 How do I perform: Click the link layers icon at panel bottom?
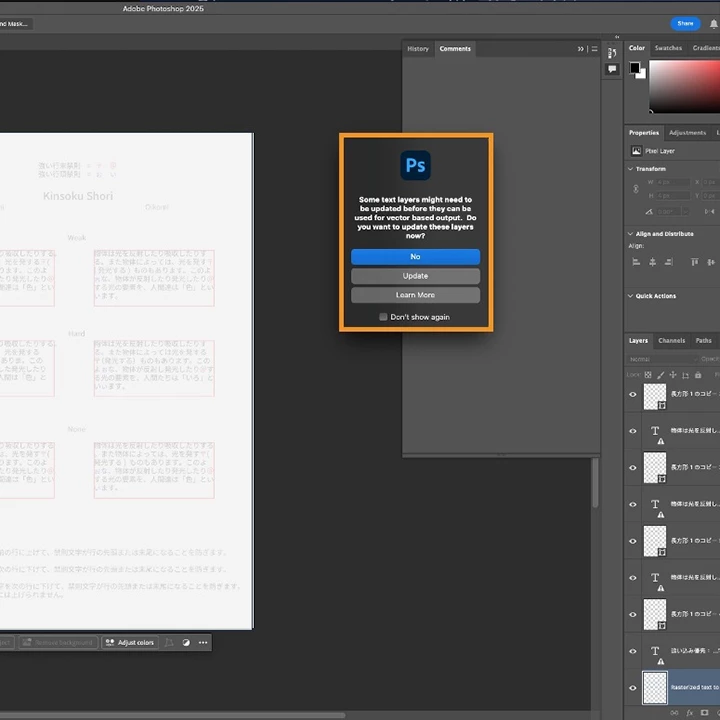674,713
